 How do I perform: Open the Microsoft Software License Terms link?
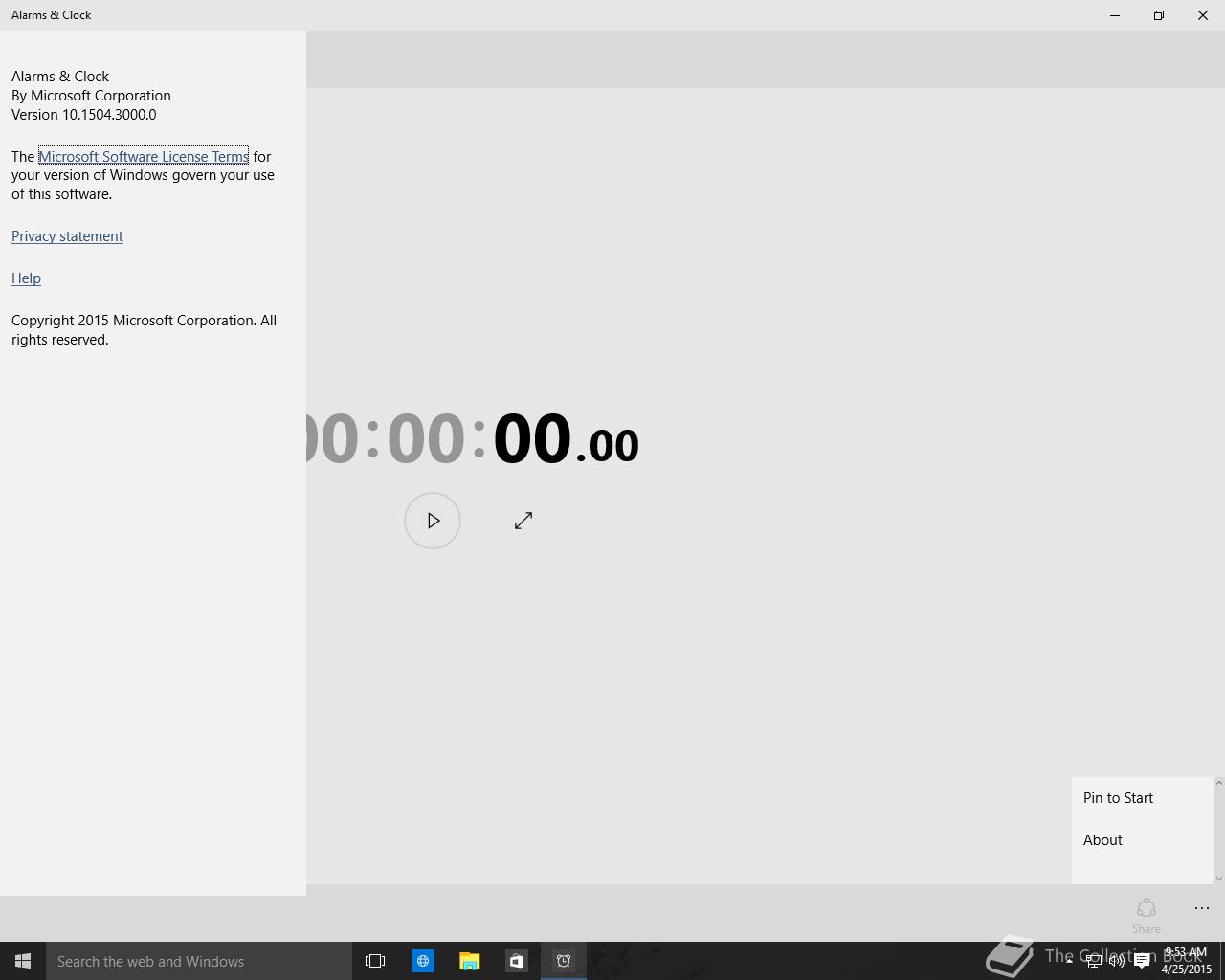tap(144, 156)
